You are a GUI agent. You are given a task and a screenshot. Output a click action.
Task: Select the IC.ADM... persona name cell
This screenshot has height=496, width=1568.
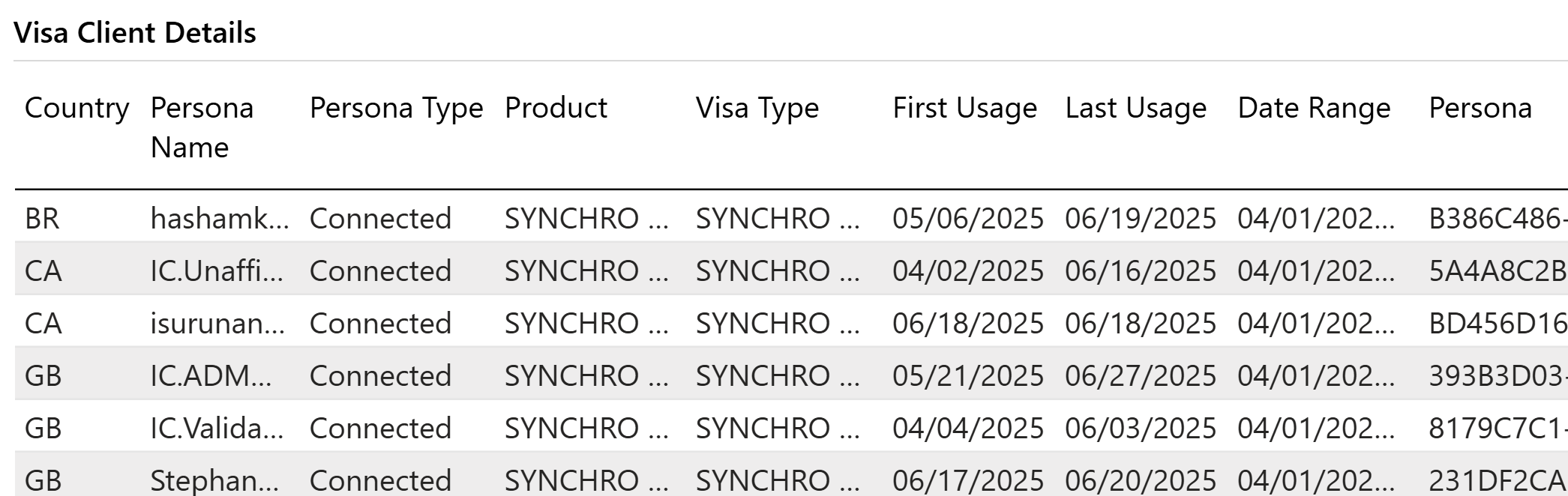click(x=211, y=376)
